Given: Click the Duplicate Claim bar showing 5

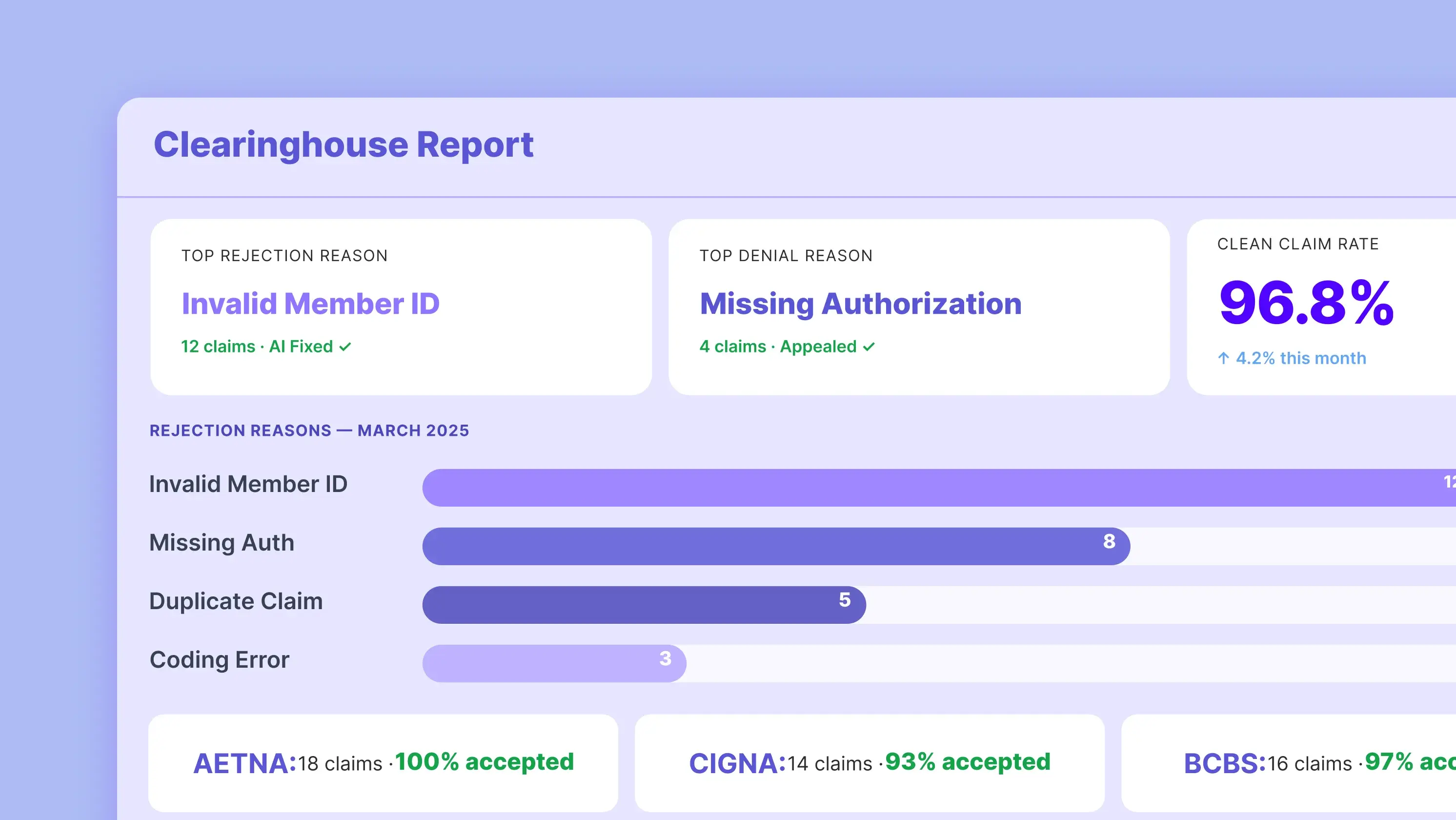Looking at the screenshot, I should pyautogui.click(x=643, y=605).
